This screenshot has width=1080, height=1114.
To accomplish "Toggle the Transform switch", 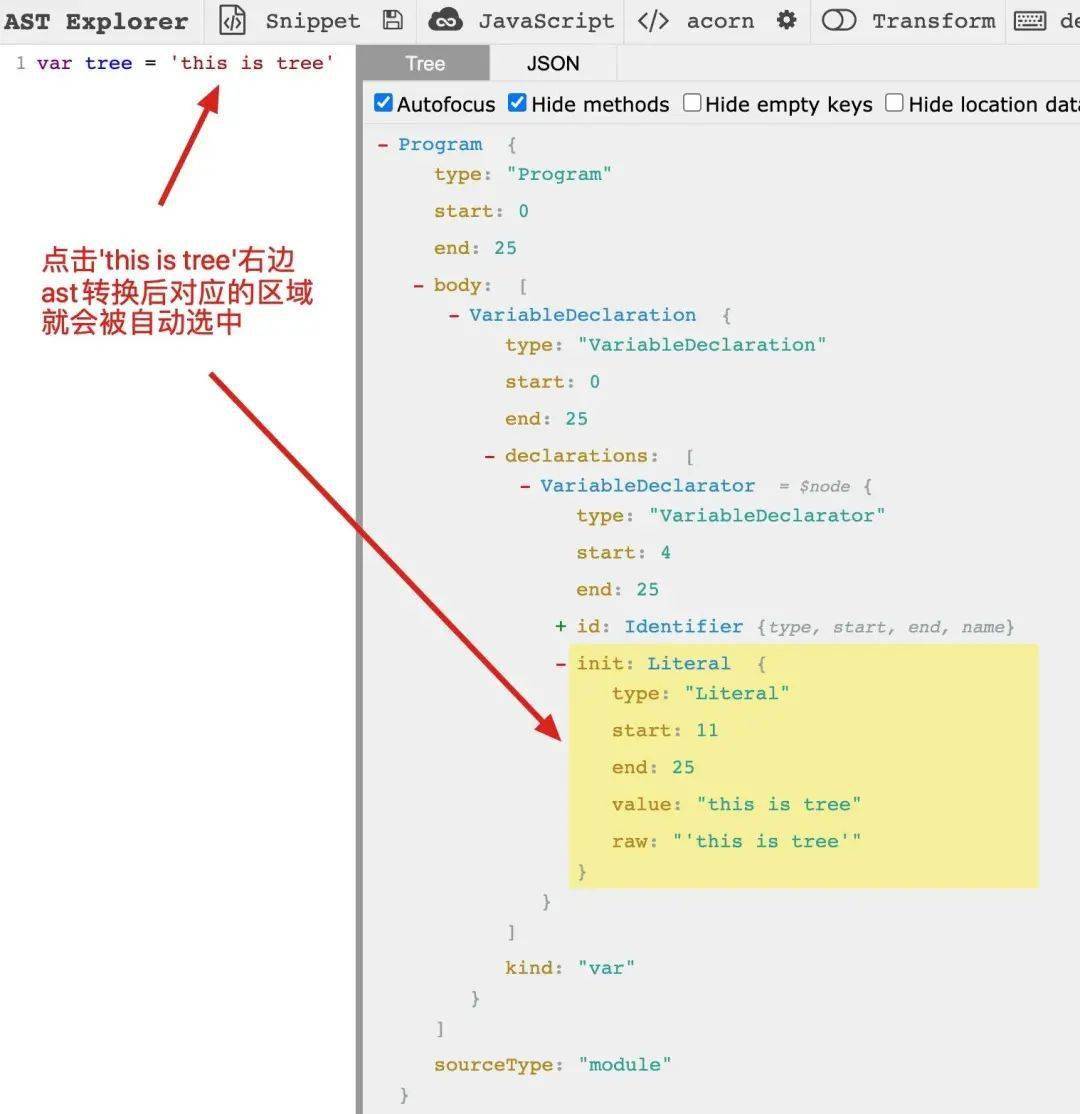I will (x=838, y=20).
